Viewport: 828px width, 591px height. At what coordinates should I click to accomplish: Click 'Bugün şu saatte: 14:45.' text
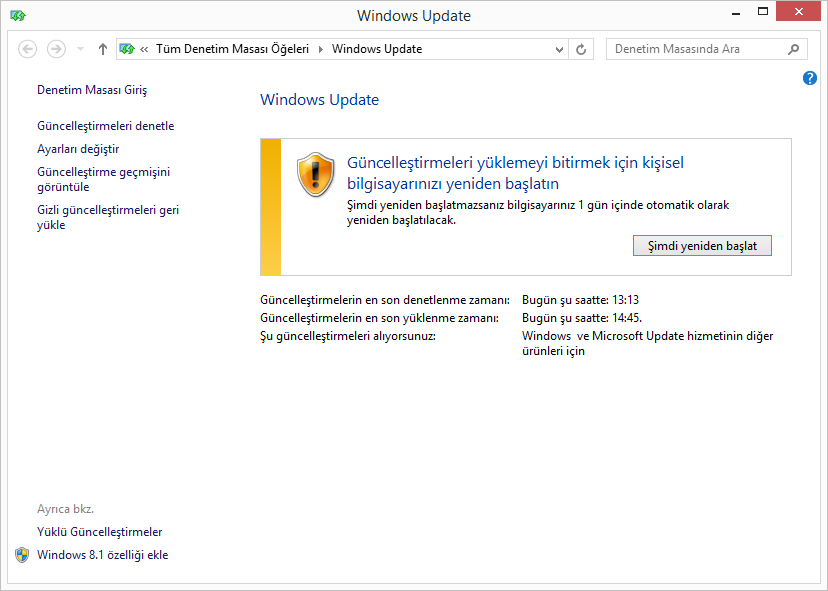pyautogui.click(x=582, y=318)
